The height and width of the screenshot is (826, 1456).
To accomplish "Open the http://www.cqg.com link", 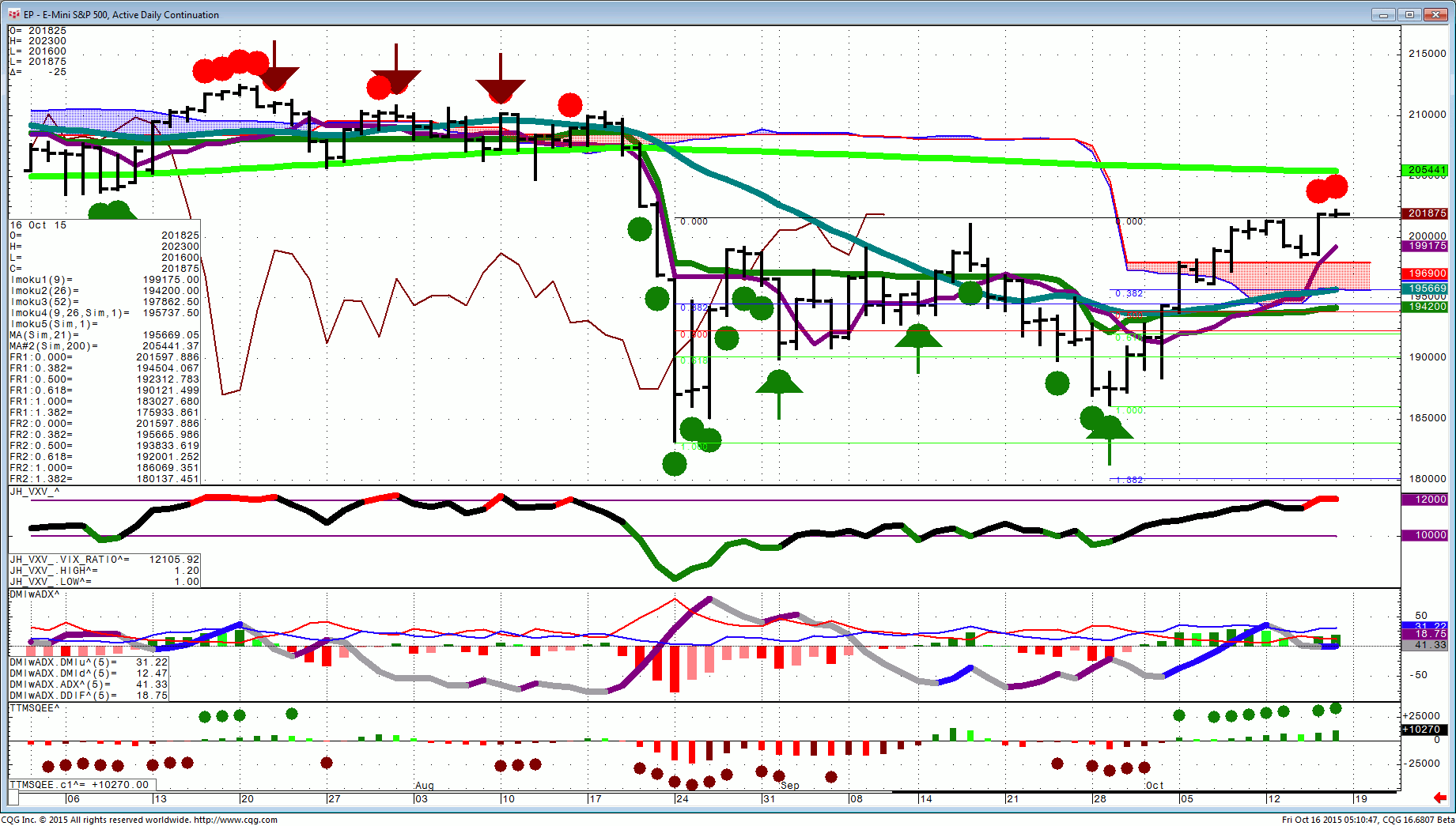I will [x=236, y=820].
